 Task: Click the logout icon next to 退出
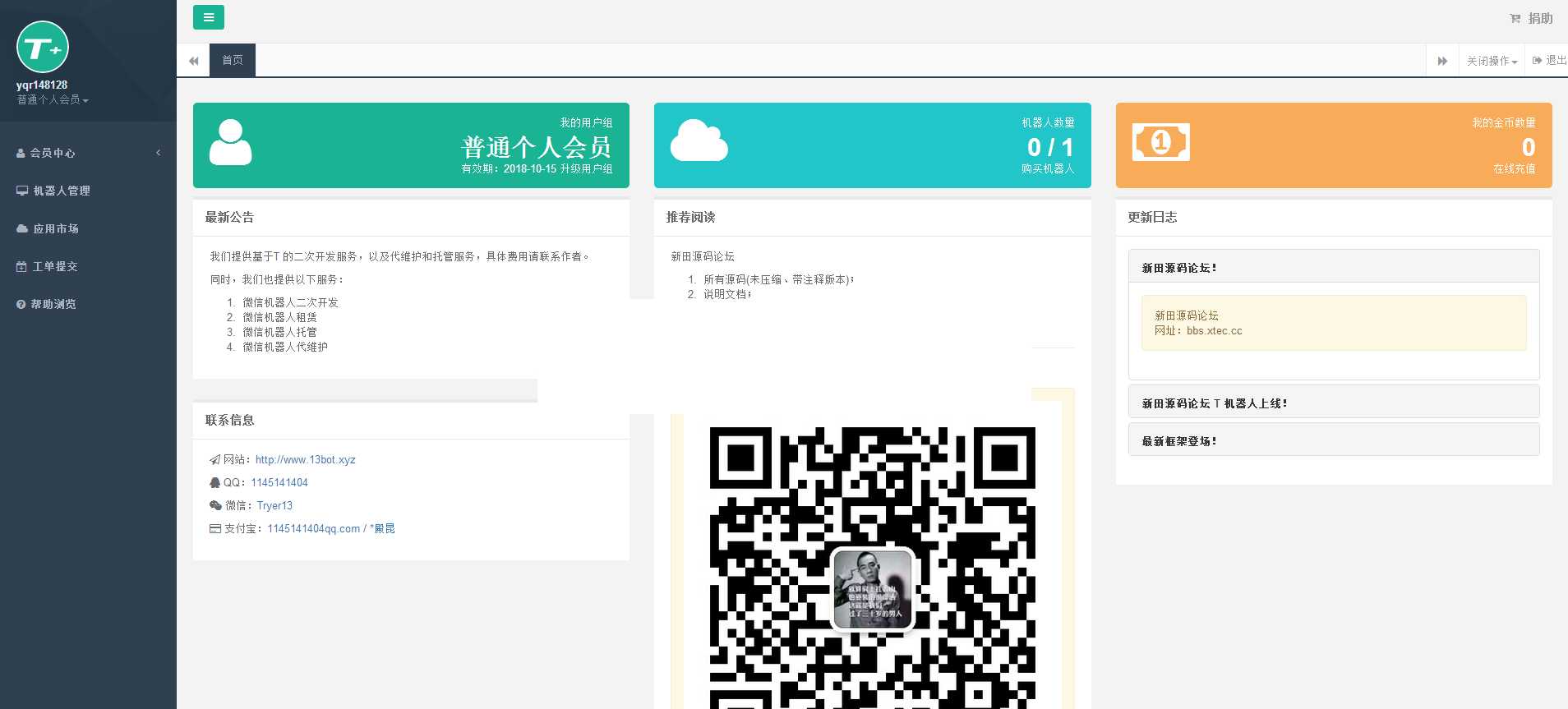1537,61
